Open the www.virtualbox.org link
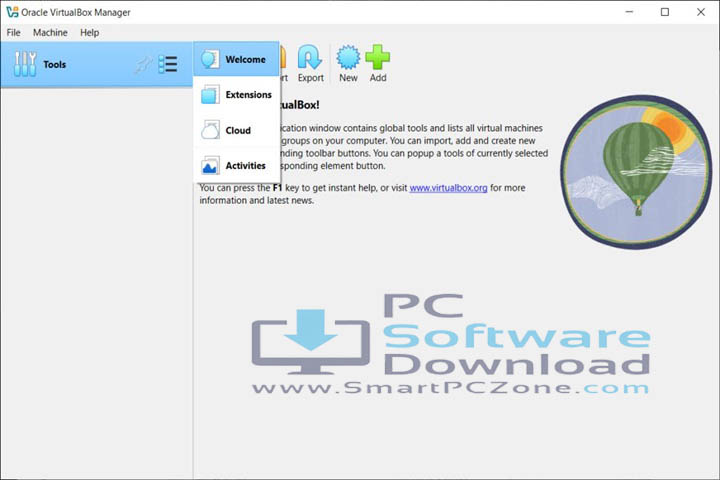 [448, 188]
